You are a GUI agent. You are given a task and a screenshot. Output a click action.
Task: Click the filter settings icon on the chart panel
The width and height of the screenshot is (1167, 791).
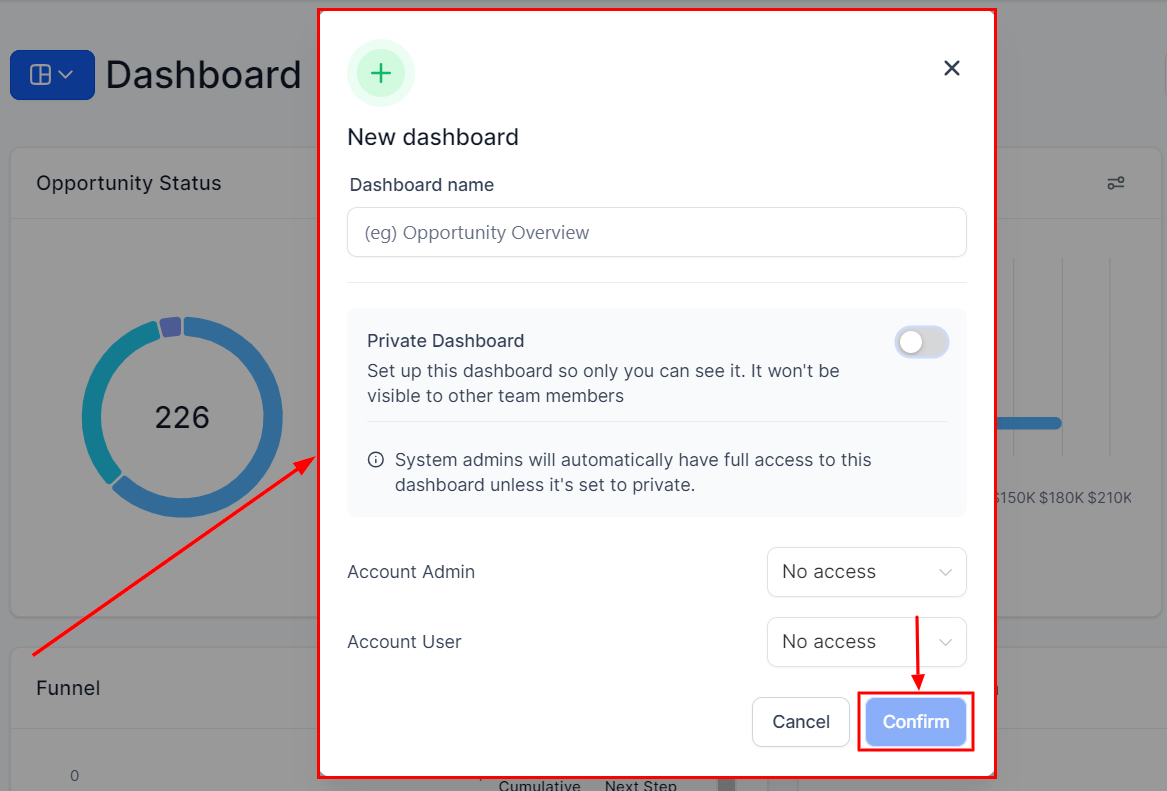[1116, 183]
